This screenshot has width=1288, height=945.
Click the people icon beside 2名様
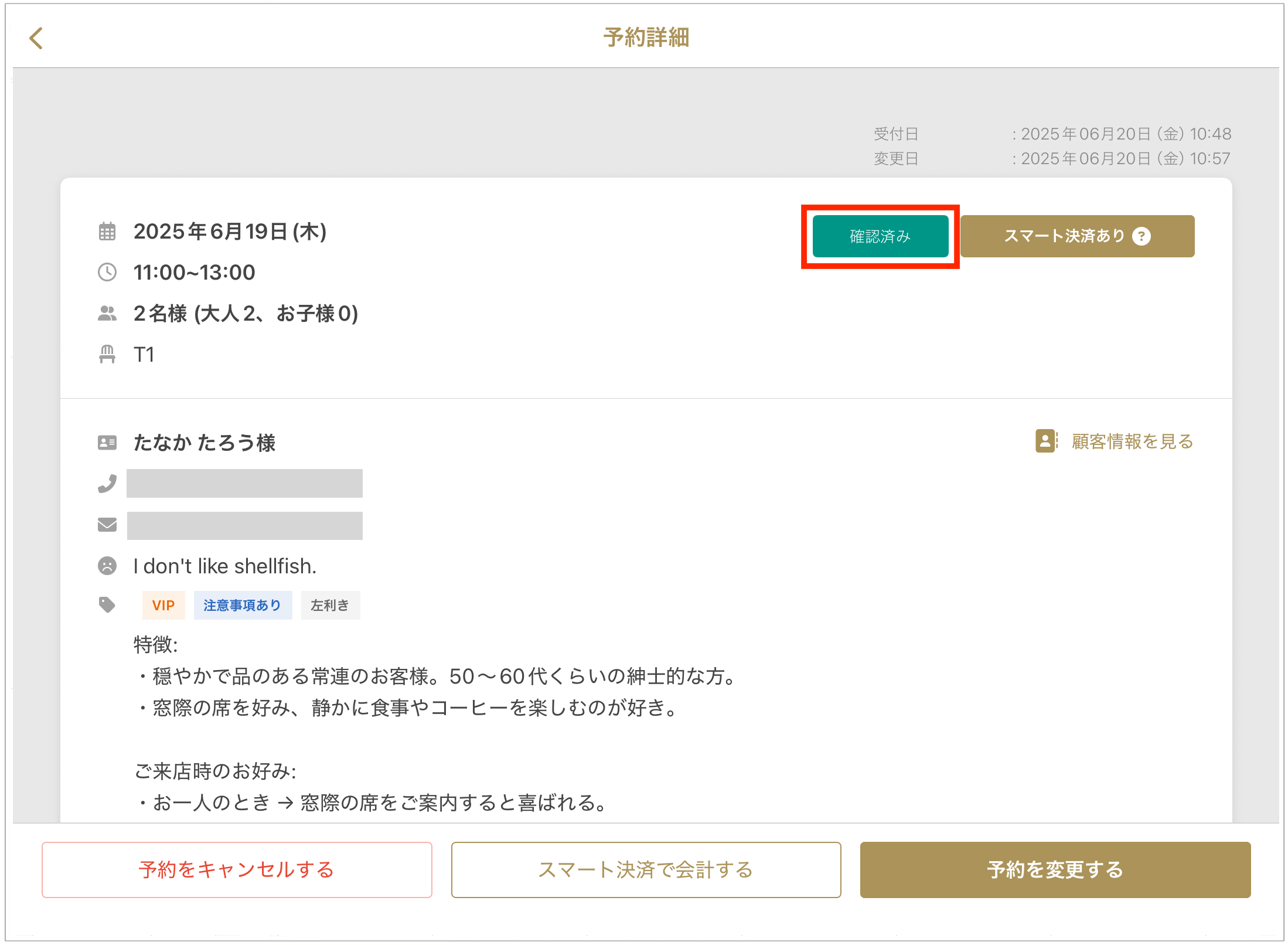pos(107,314)
